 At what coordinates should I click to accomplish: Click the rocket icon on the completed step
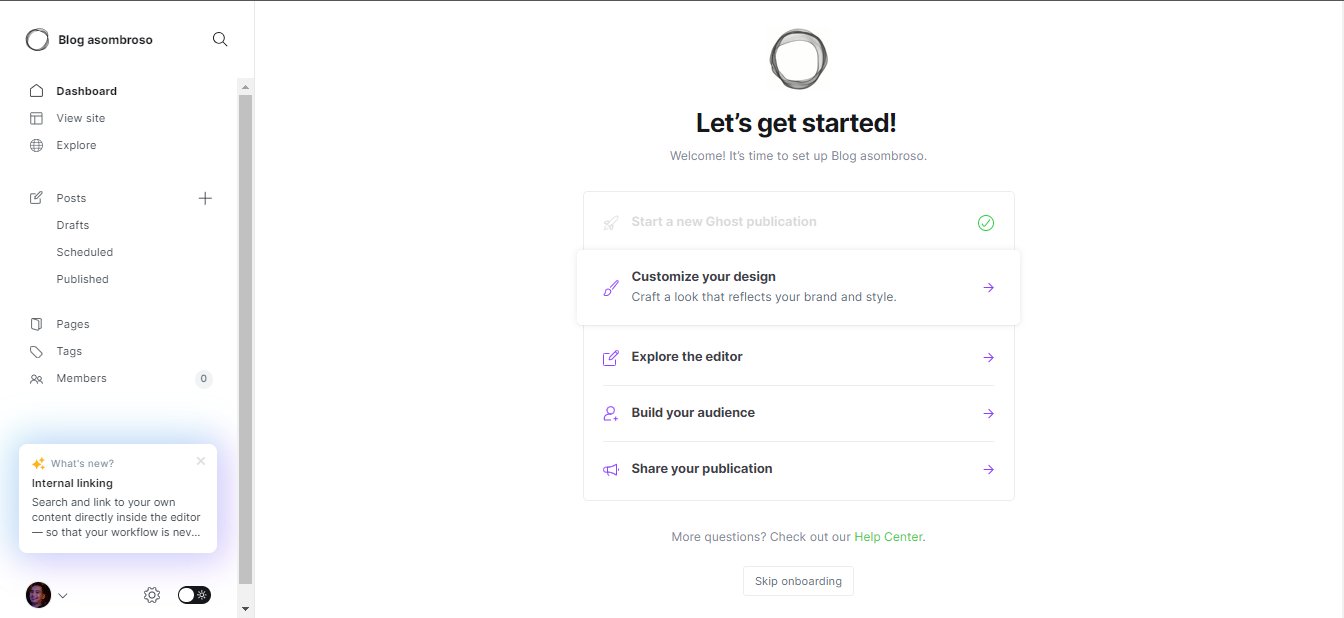pos(611,223)
